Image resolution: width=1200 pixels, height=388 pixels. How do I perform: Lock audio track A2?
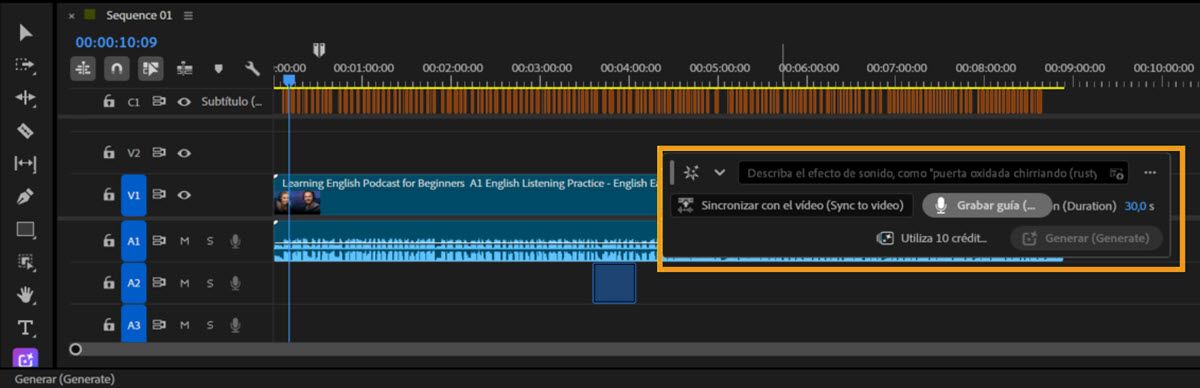click(109, 283)
